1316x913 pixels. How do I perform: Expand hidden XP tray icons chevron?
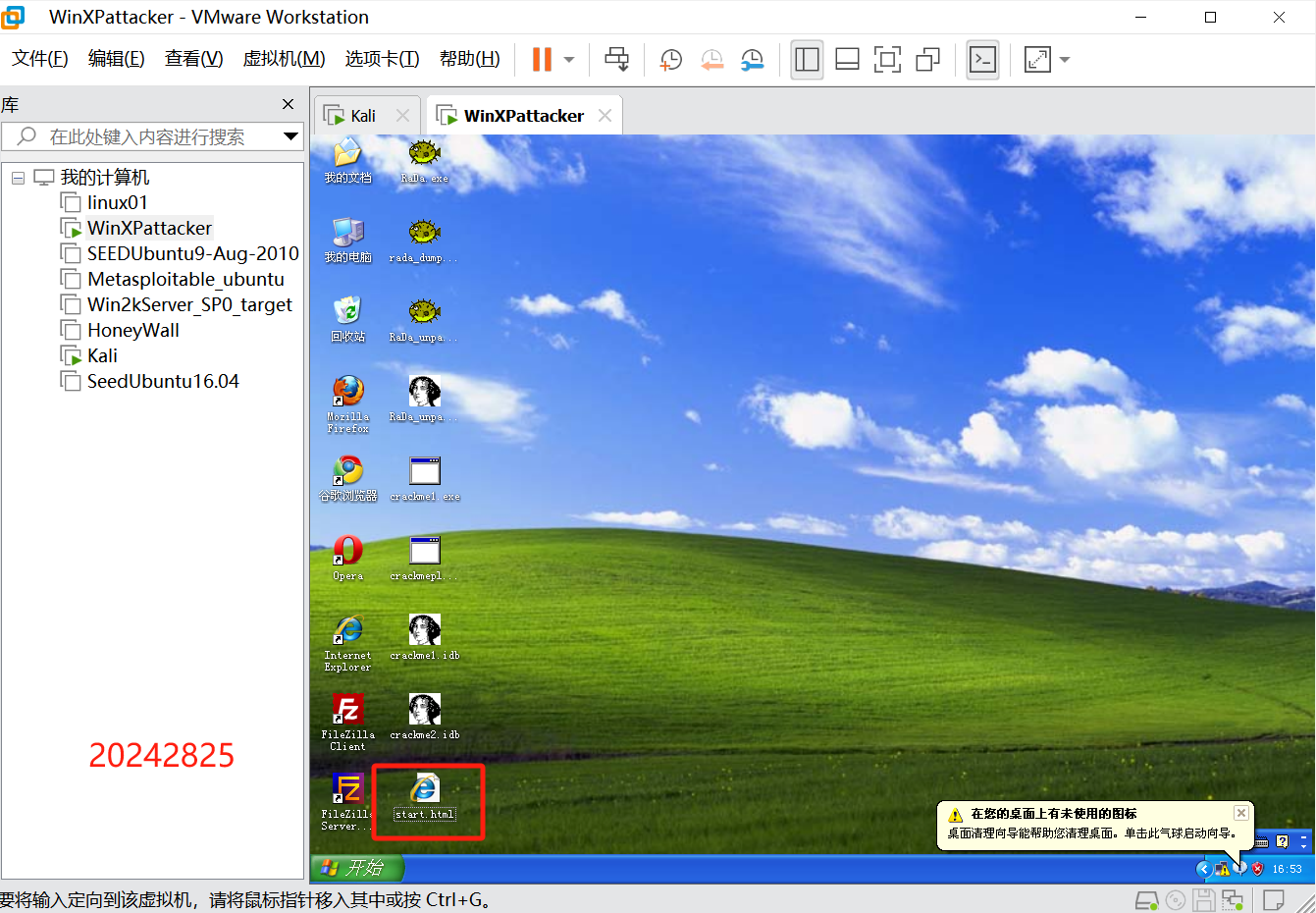[x=1204, y=869]
